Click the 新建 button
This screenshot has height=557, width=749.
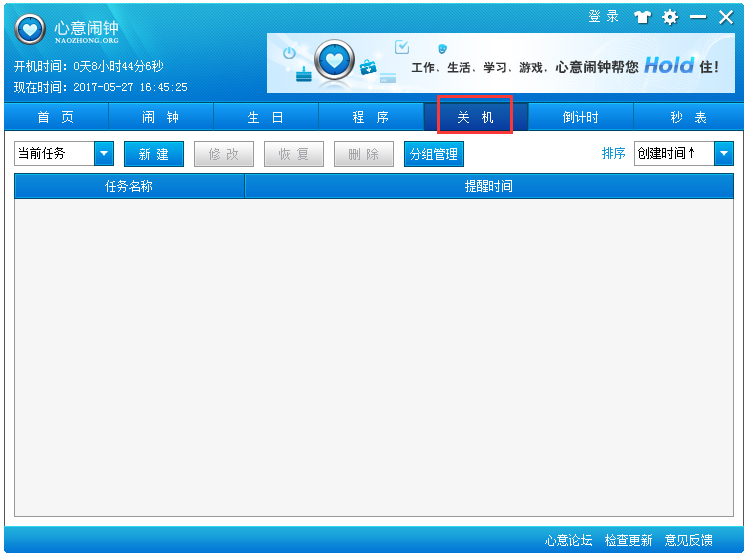[x=154, y=154]
